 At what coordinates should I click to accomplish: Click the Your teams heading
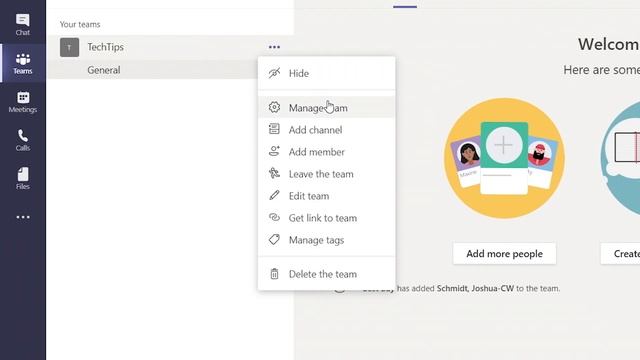(80, 24)
